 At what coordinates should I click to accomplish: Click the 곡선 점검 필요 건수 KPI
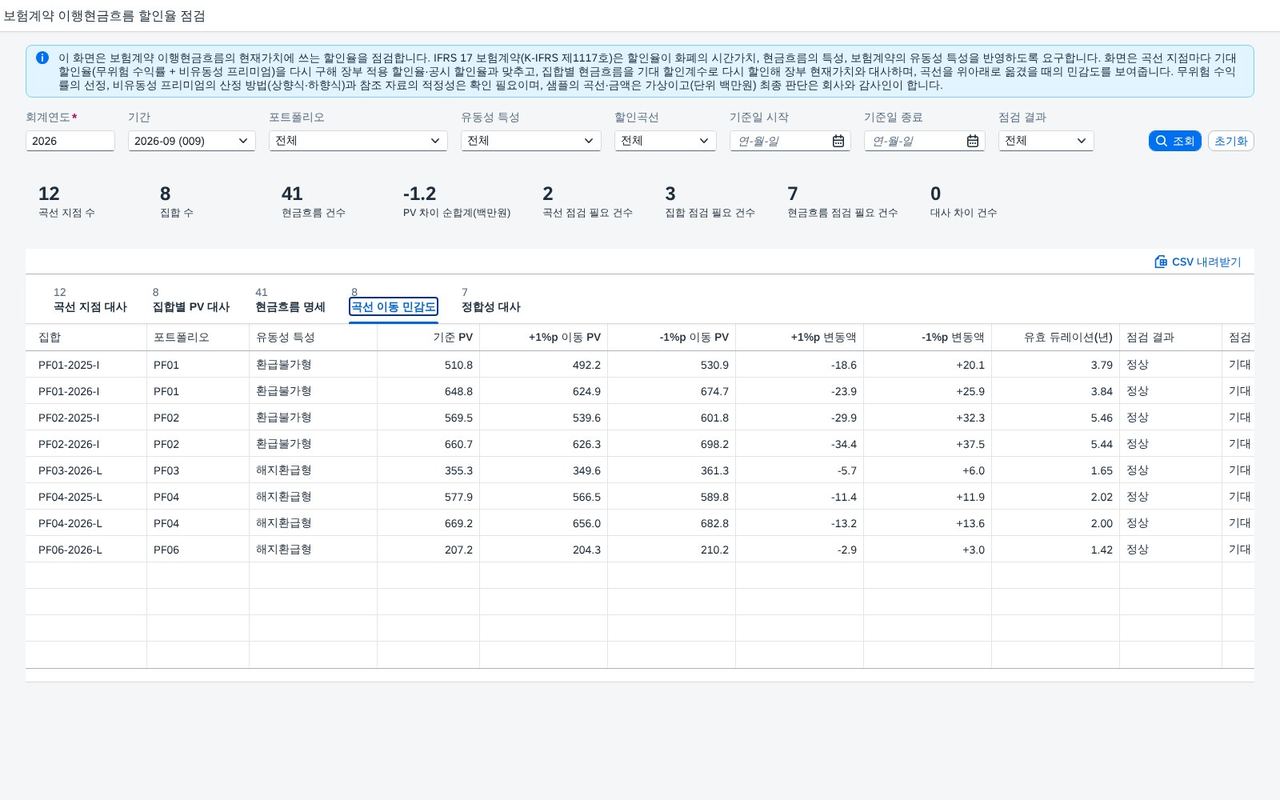[587, 201]
